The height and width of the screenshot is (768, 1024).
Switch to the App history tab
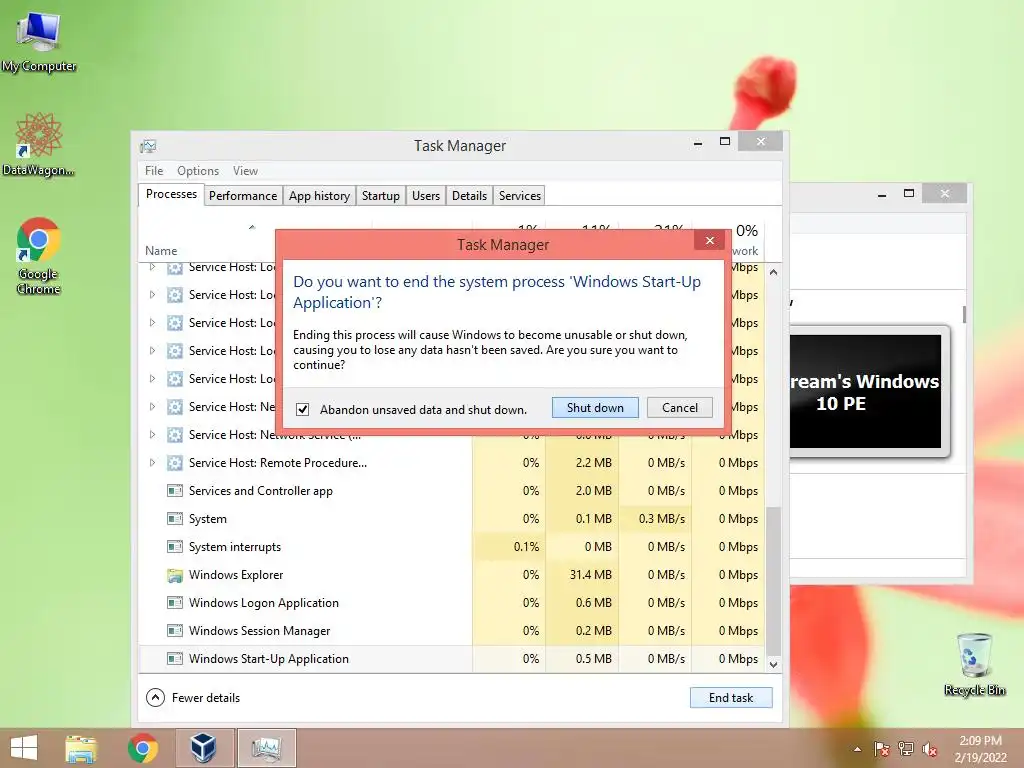click(x=319, y=196)
